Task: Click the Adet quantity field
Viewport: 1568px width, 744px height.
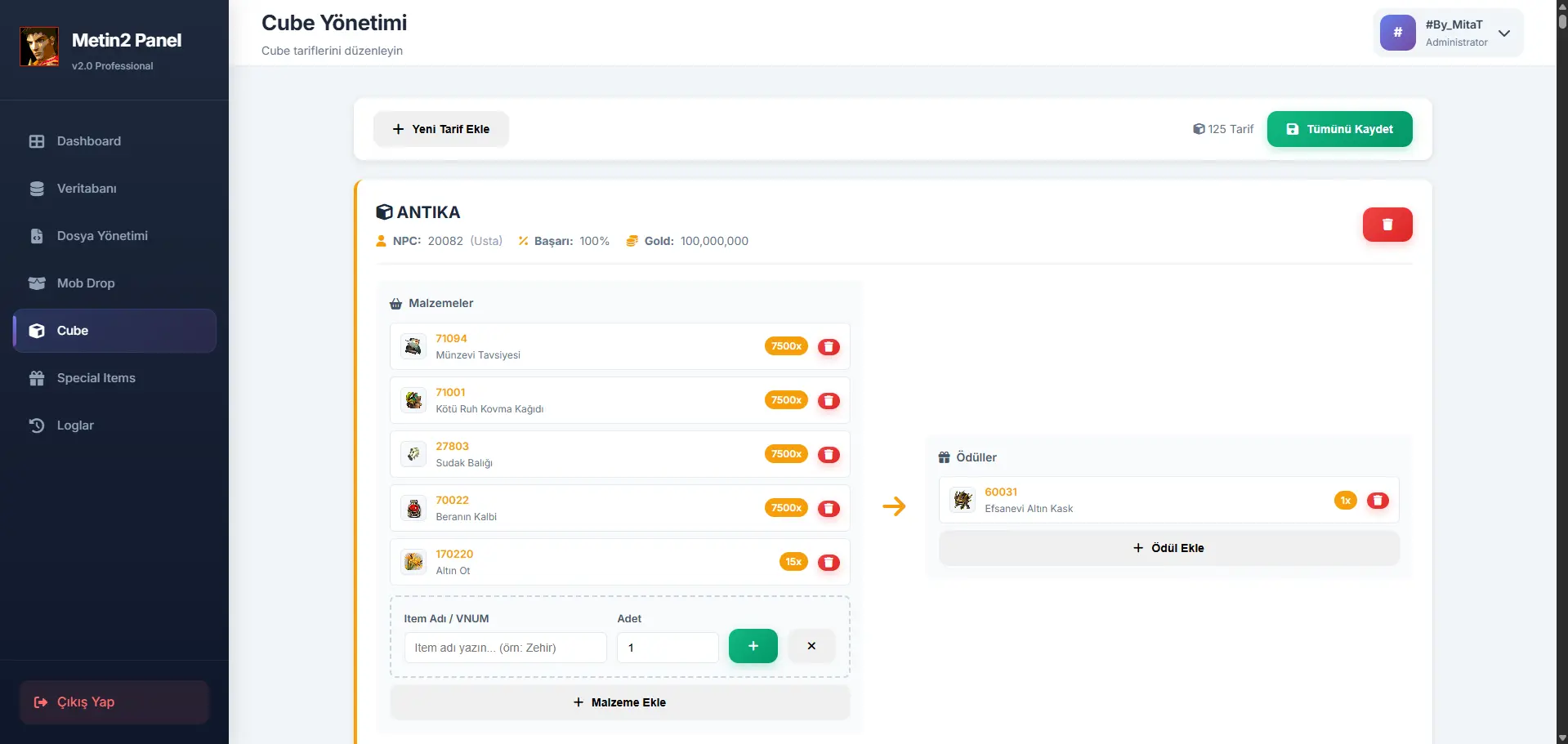Action: pos(667,648)
